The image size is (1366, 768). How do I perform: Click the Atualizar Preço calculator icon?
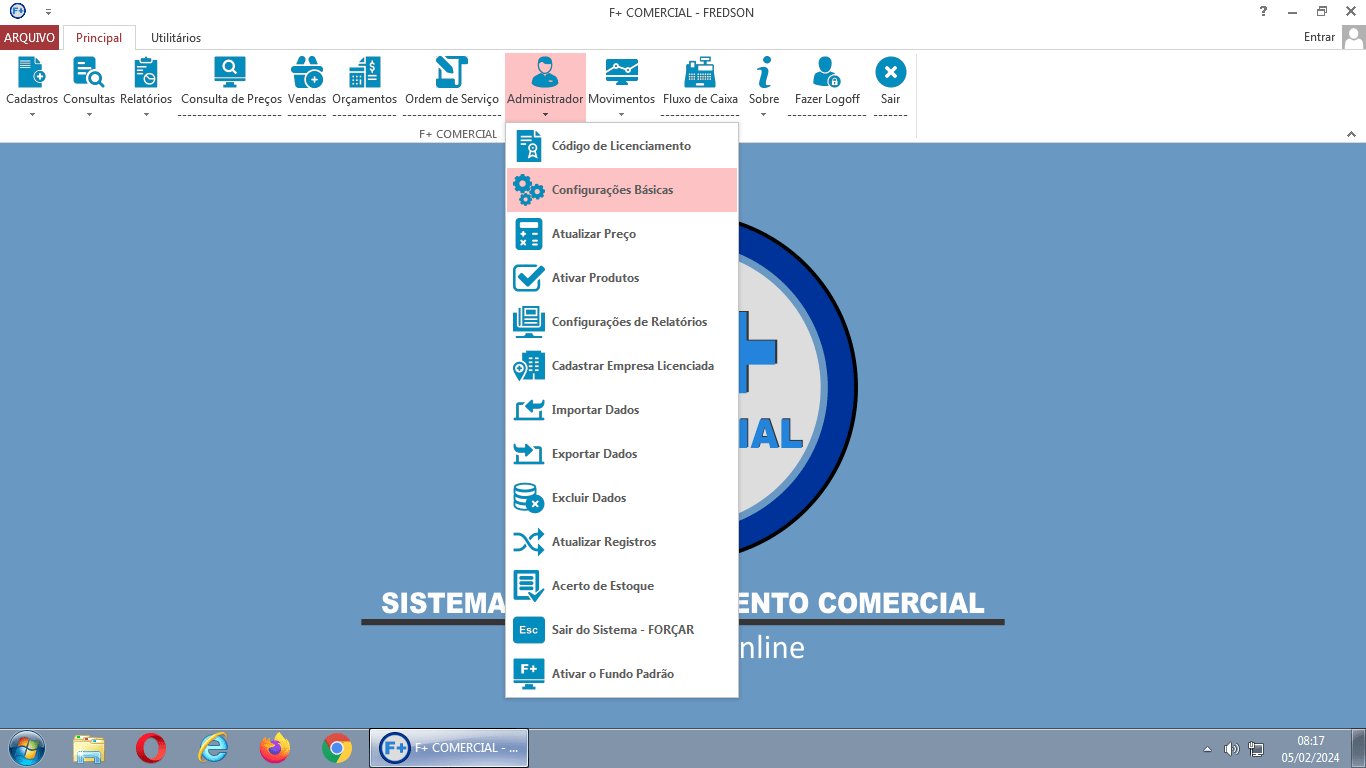pos(529,234)
